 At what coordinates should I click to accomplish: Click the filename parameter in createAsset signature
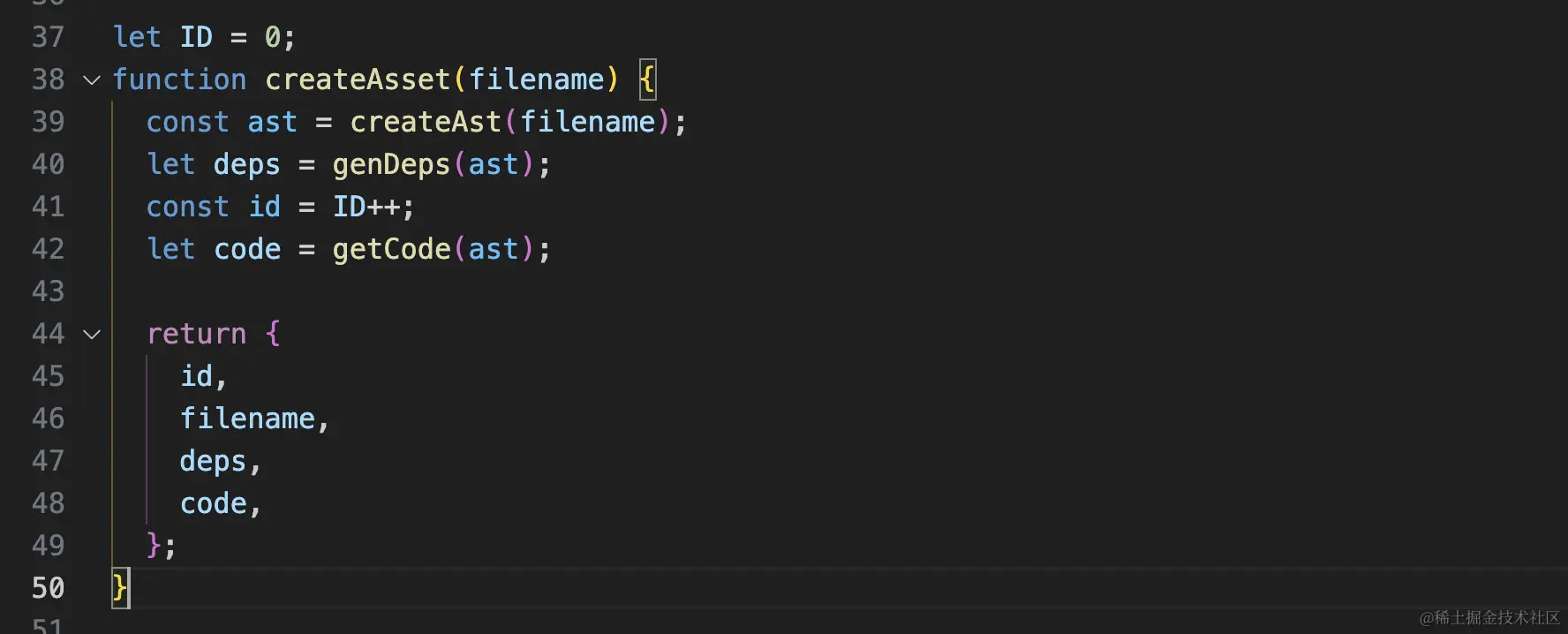(x=537, y=79)
